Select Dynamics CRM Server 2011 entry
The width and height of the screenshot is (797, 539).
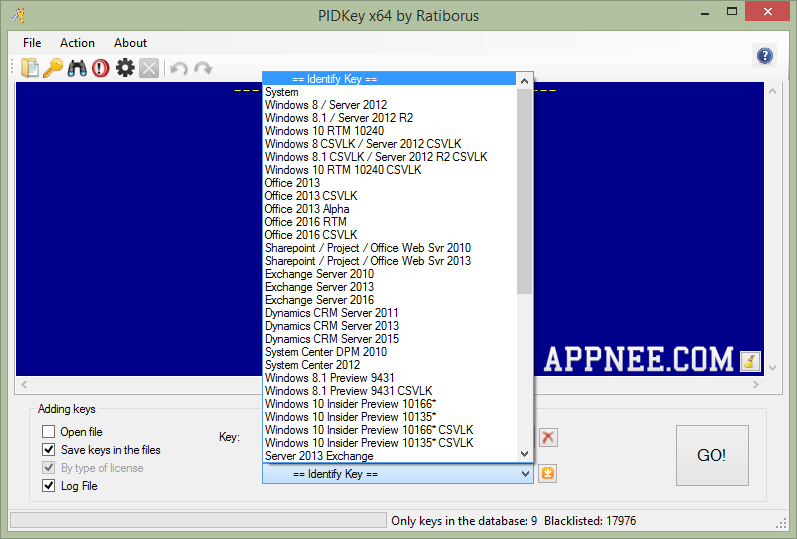389,313
